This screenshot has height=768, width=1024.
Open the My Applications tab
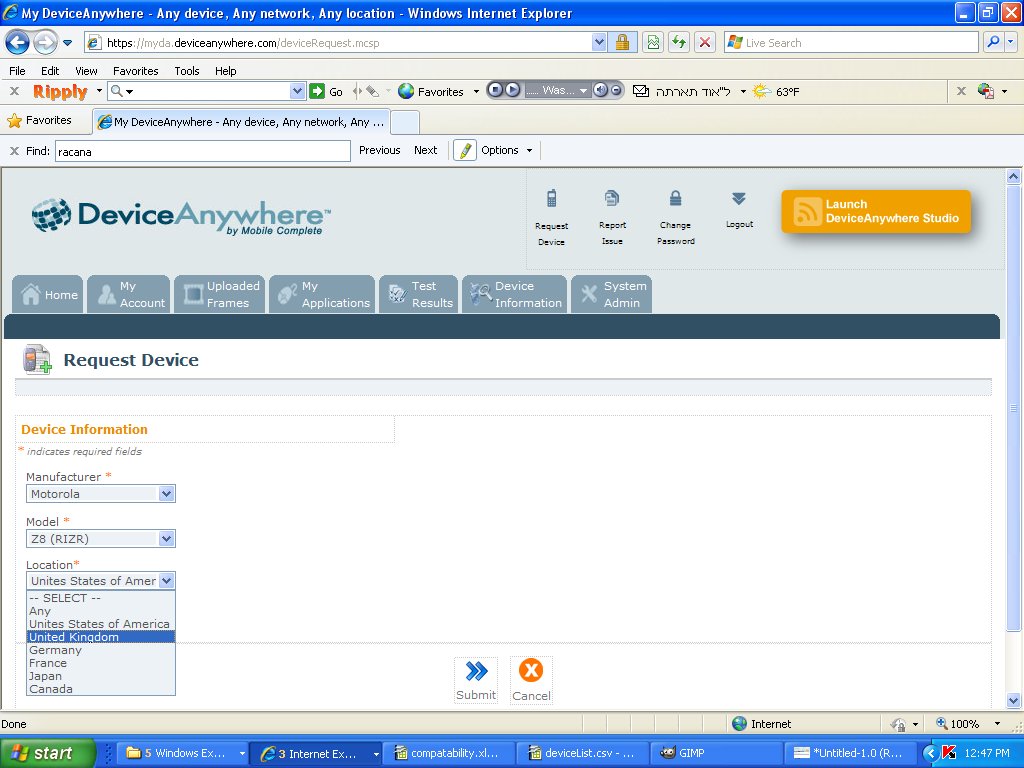(322, 295)
